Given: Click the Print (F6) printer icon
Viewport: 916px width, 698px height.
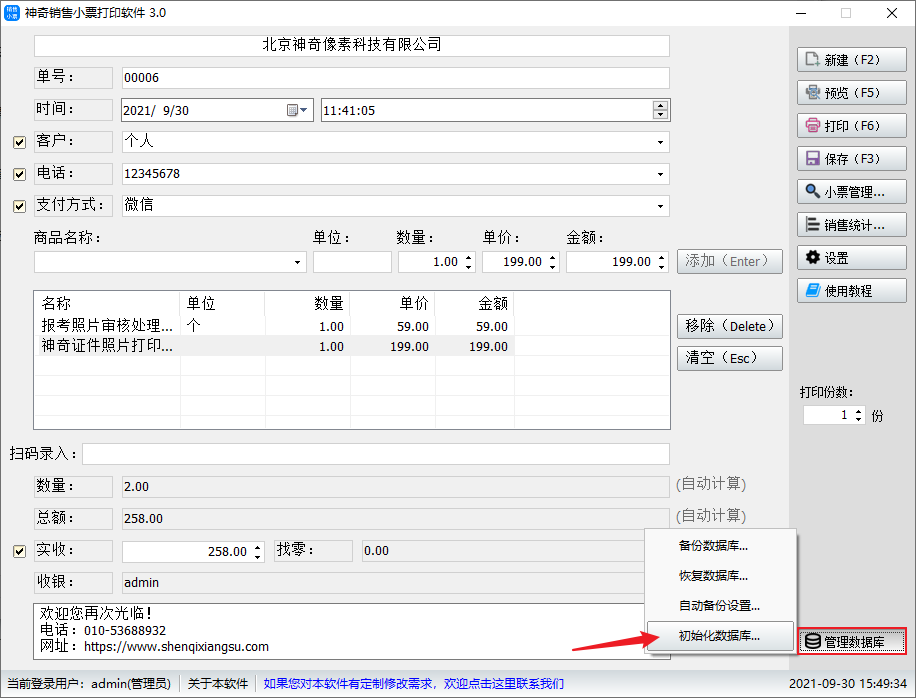Looking at the screenshot, I should point(812,126).
